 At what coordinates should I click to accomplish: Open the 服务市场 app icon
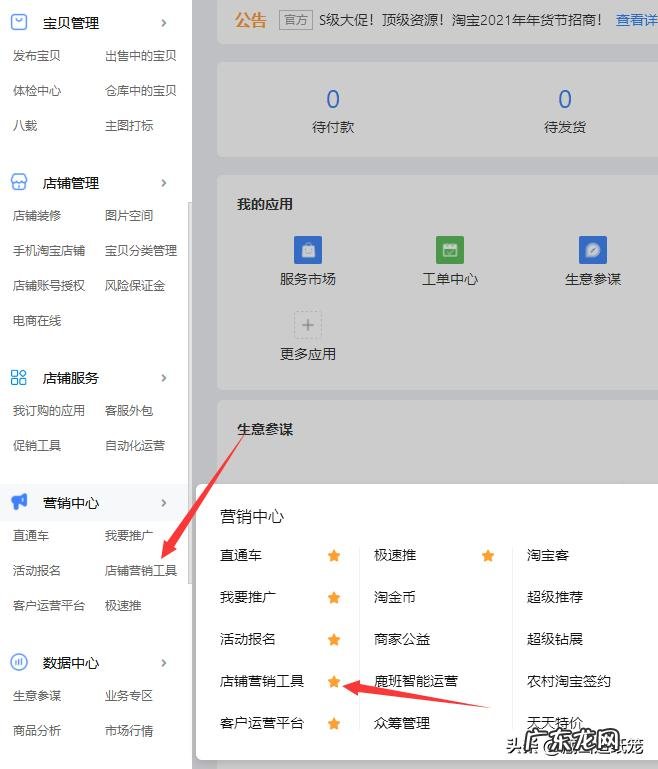click(308, 250)
